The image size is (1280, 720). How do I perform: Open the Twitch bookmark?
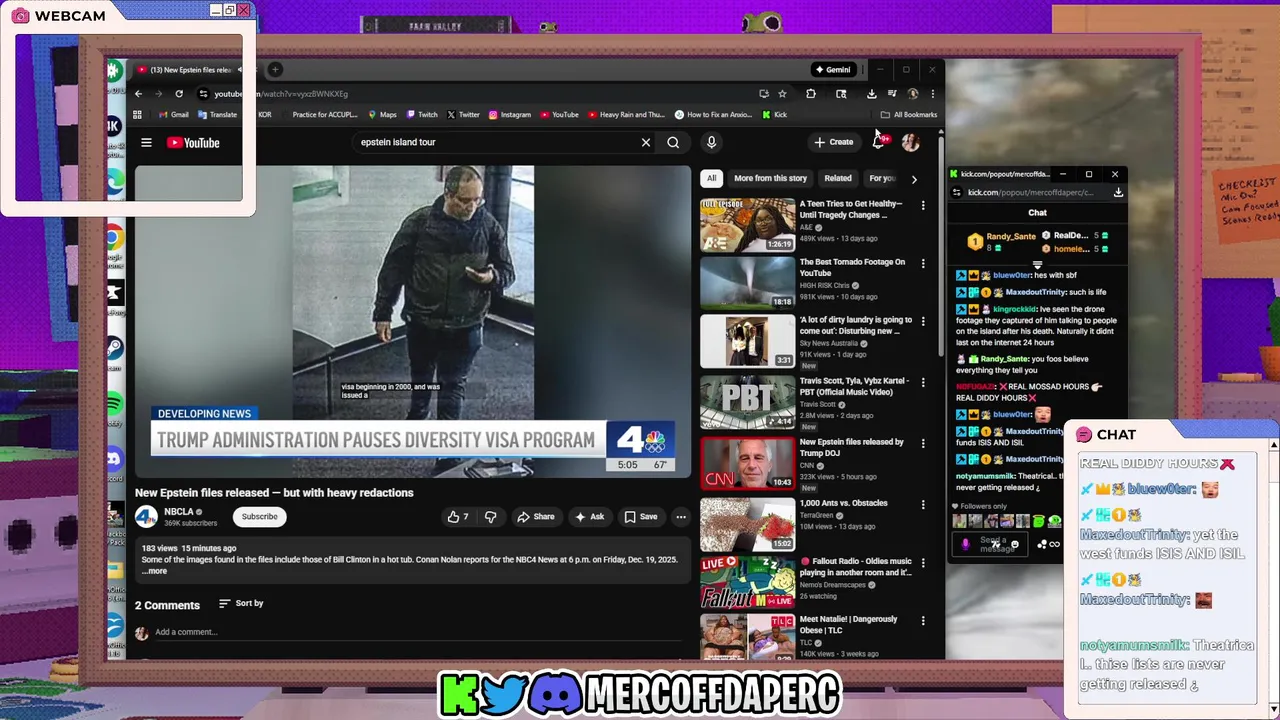tap(422, 115)
